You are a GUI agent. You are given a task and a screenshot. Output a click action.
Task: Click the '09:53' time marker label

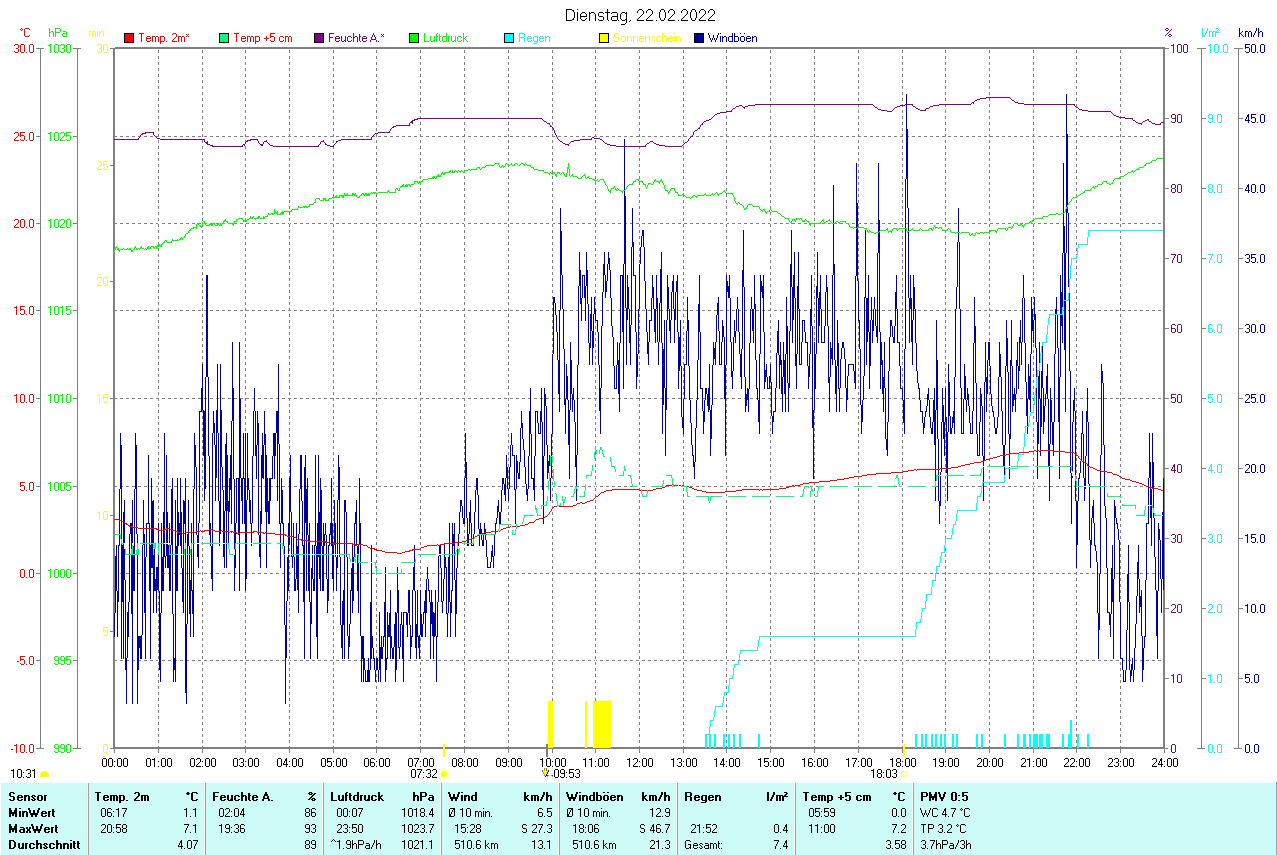click(x=566, y=773)
